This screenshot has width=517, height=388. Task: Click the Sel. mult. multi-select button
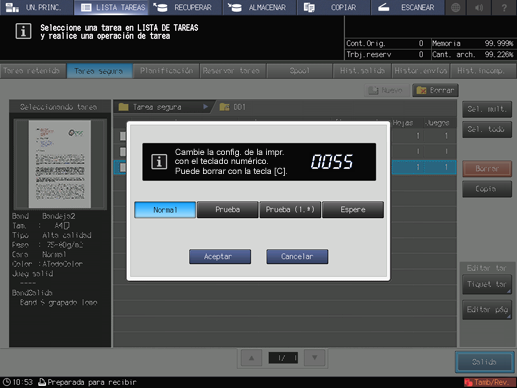coord(487,109)
